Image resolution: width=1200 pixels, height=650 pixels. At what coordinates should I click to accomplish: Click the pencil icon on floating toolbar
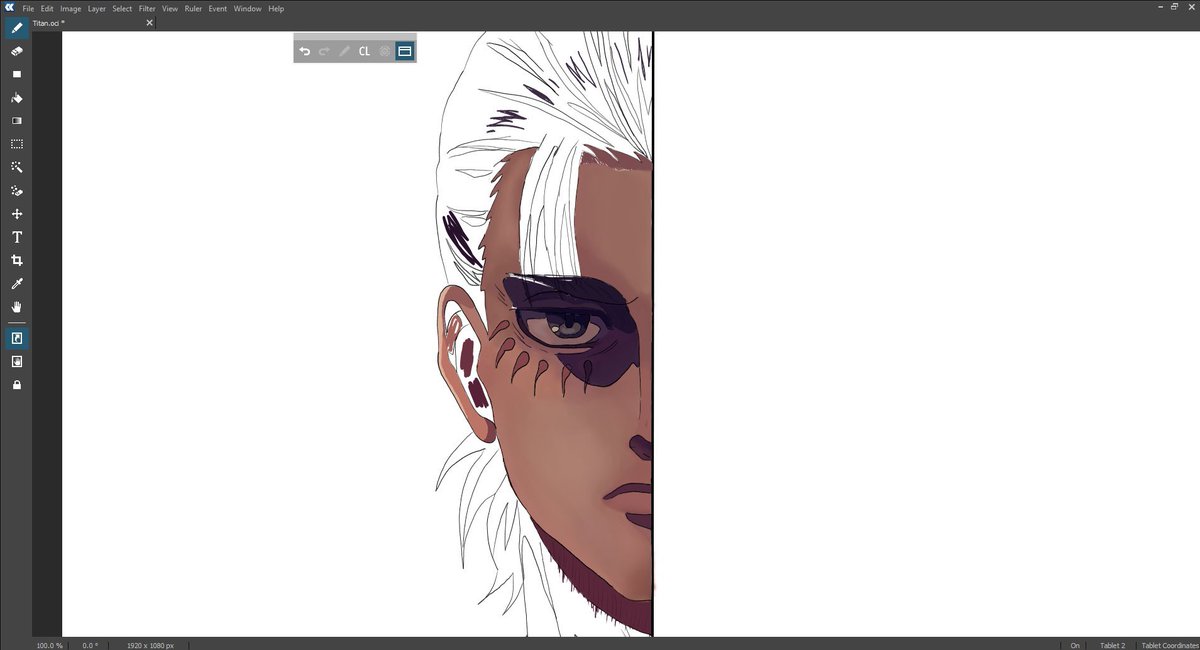tap(344, 51)
